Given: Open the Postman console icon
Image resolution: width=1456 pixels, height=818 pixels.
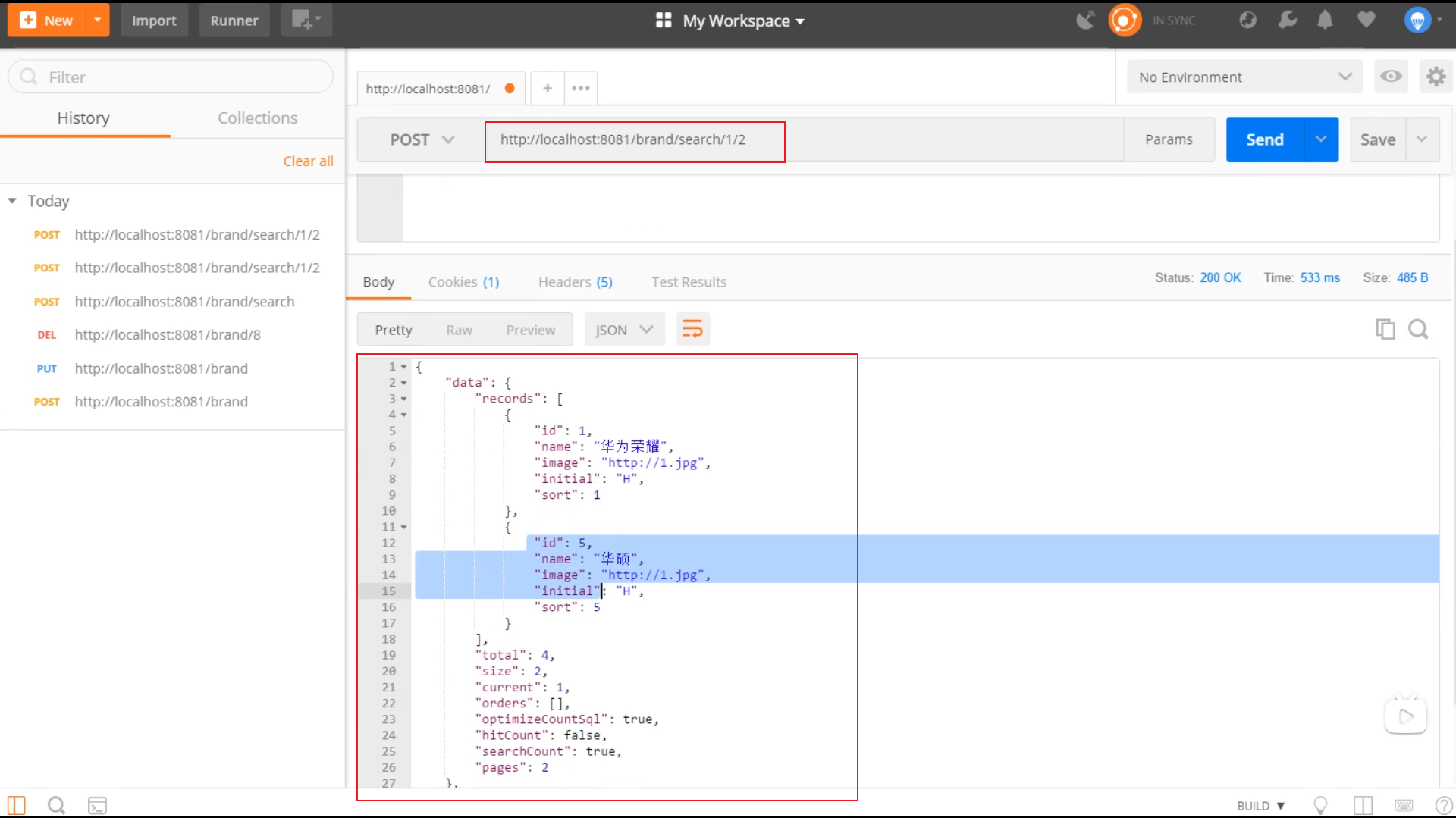Looking at the screenshot, I should click(97, 805).
